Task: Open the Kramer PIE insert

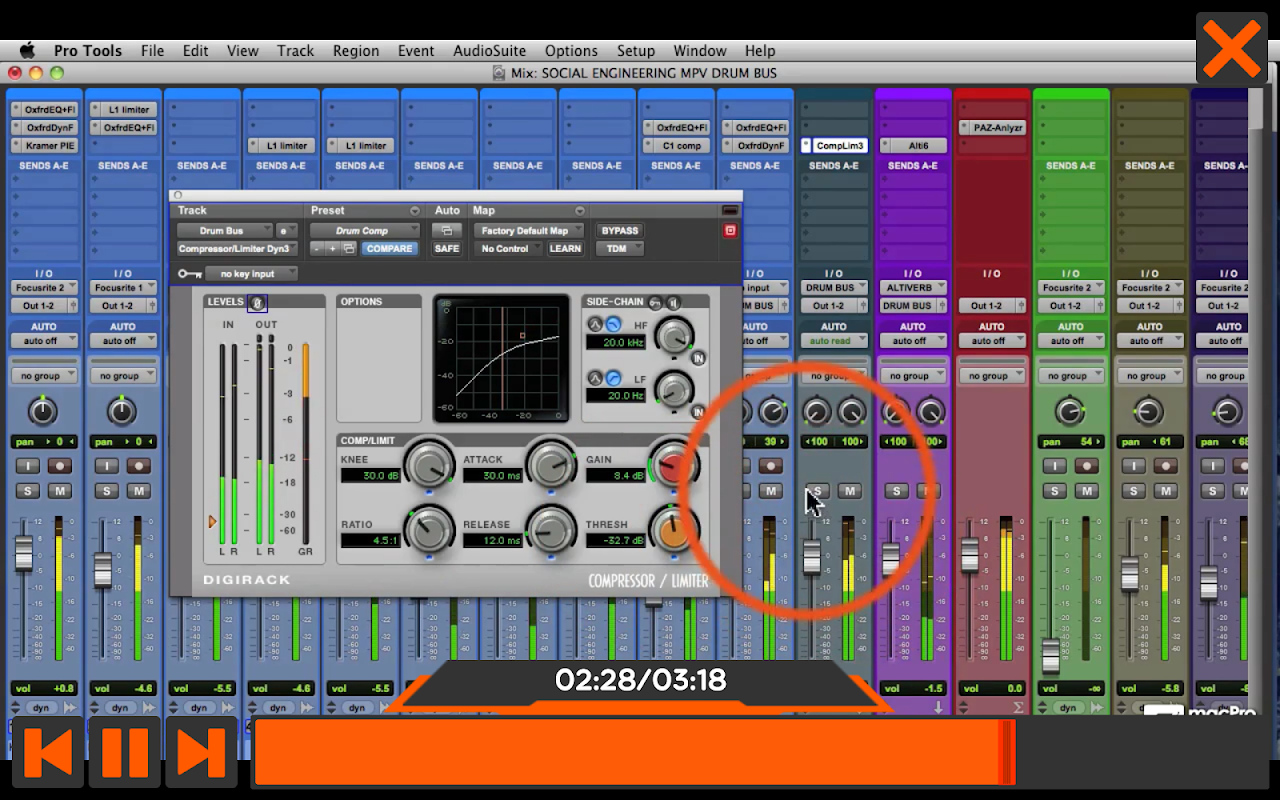Action: pyautogui.click(x=44, y=145)
